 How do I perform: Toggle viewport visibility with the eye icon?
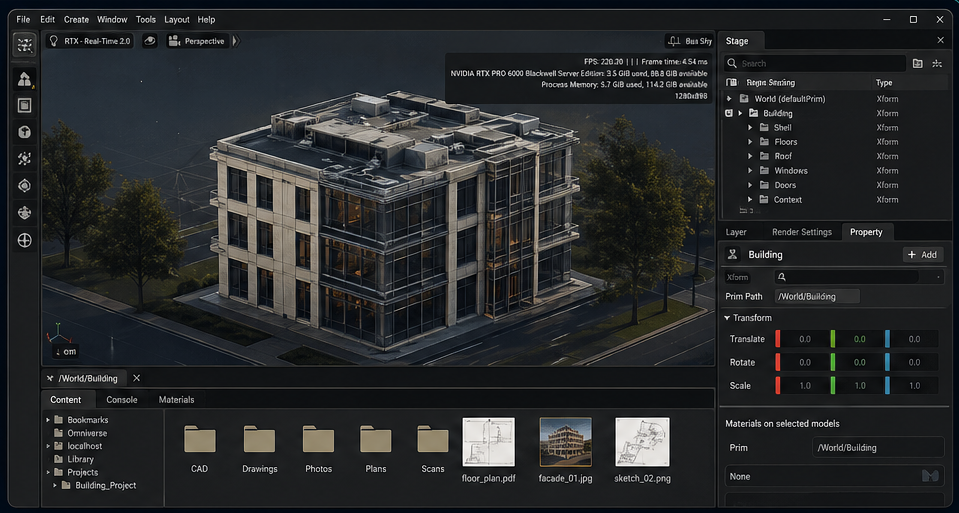[x=150, y=41]
